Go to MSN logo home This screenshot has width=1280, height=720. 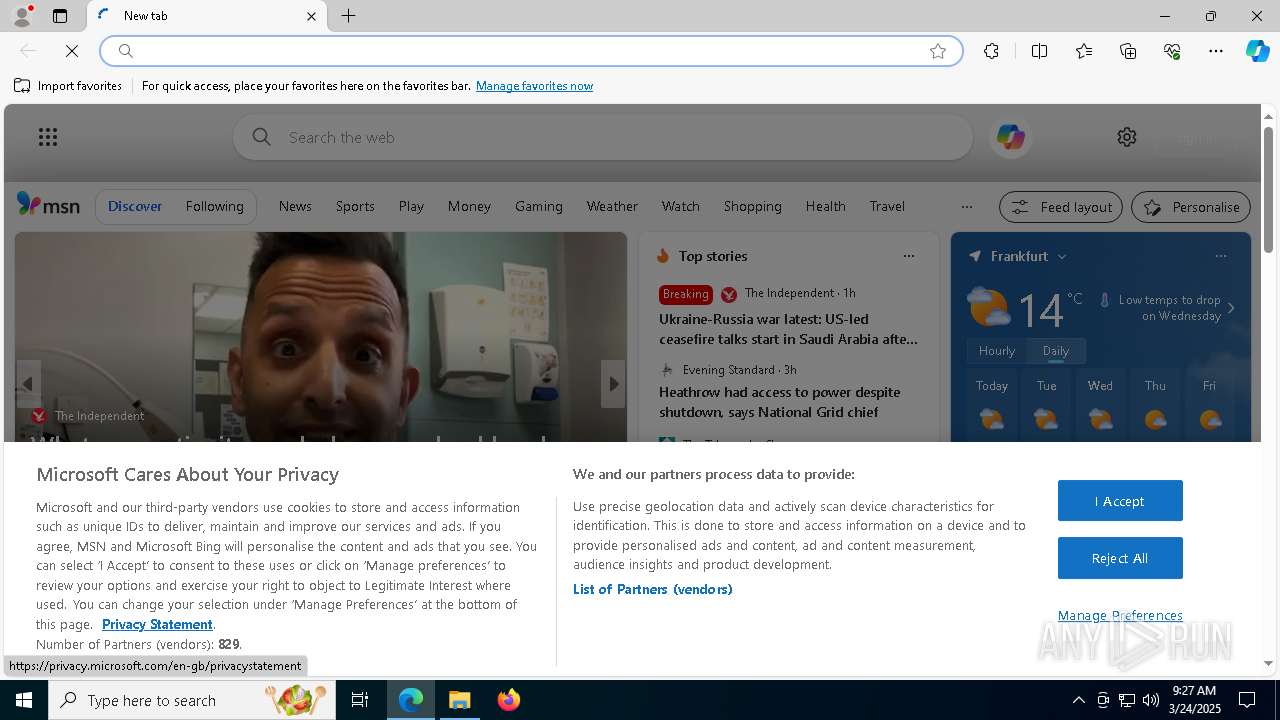pyautogui.click(x=48, y=205)
